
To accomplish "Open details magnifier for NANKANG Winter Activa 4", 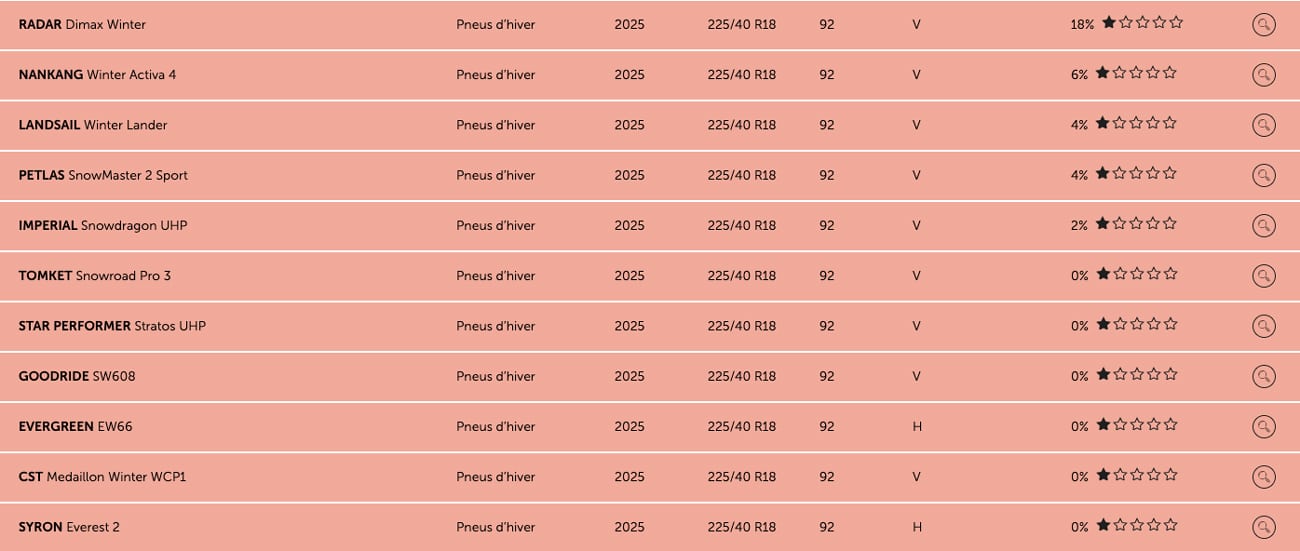I will tap(1263, 75).
